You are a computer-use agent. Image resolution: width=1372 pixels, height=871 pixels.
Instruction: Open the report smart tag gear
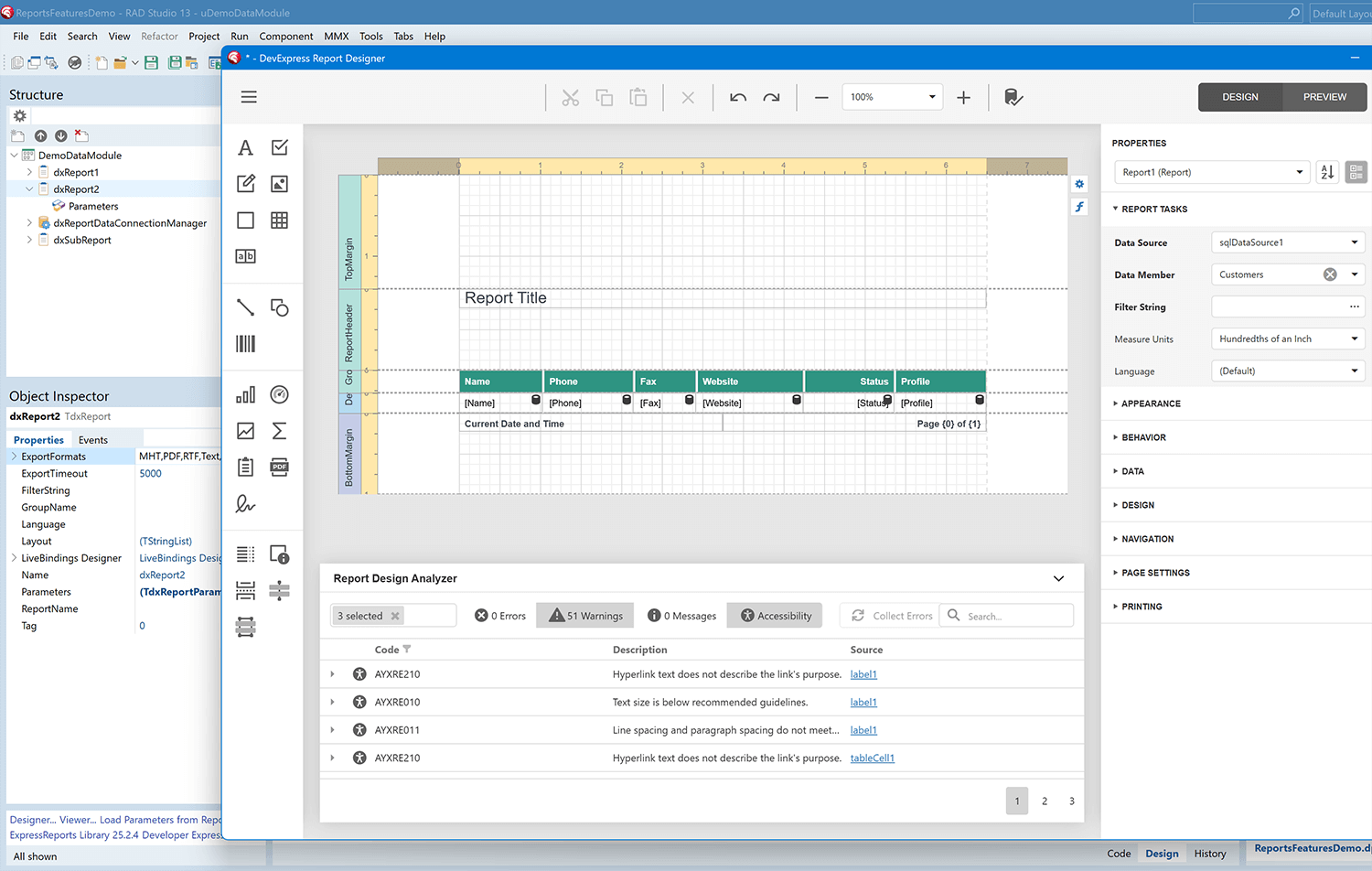1079,184
